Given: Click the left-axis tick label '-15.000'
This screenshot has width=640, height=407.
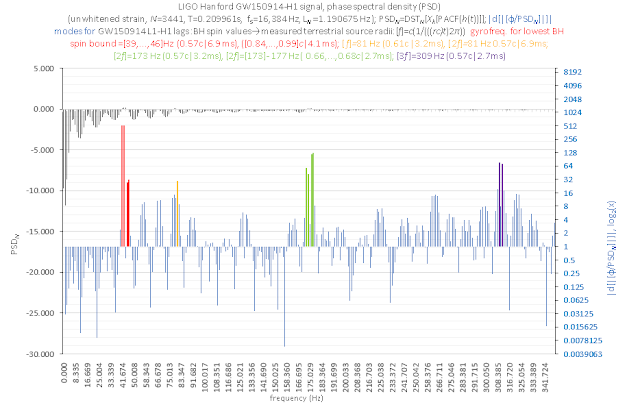Looking at the screenshot, I should click(41, 231).
